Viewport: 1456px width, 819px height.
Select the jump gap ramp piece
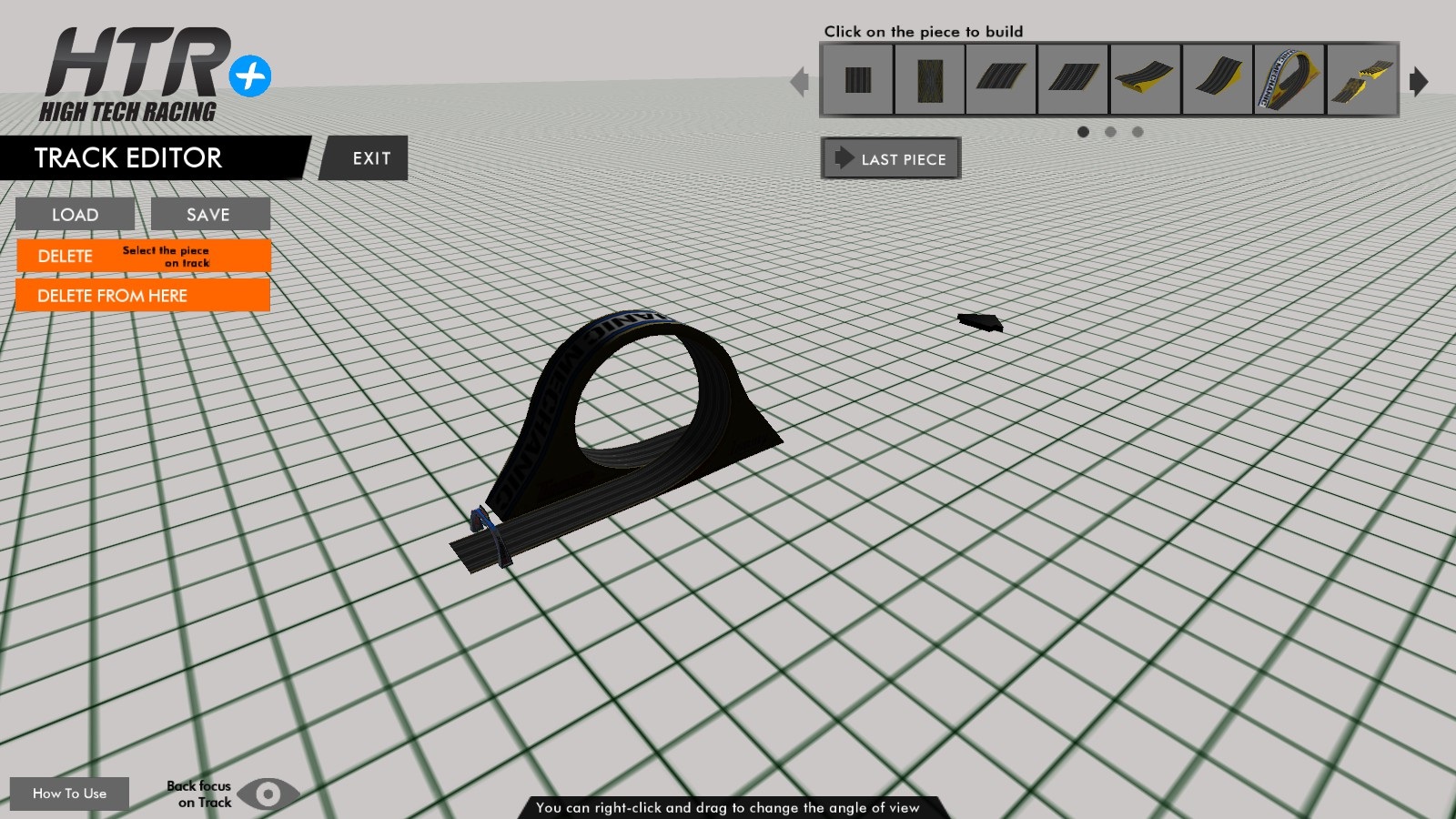(x=1361, y=80)
